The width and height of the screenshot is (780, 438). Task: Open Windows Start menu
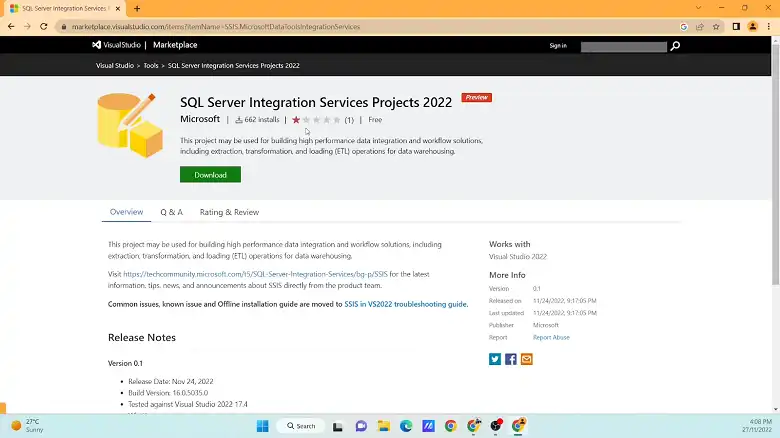click(263, 425)
